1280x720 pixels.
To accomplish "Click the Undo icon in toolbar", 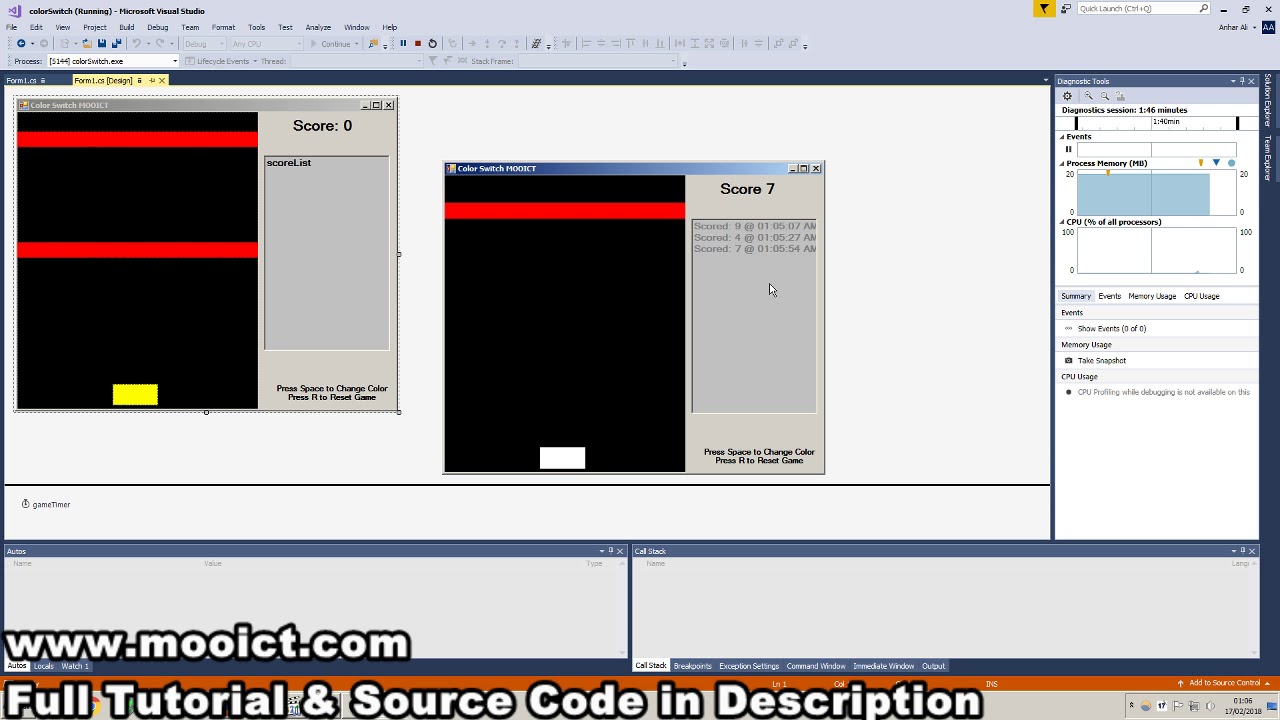I will (x=135, y=44).
